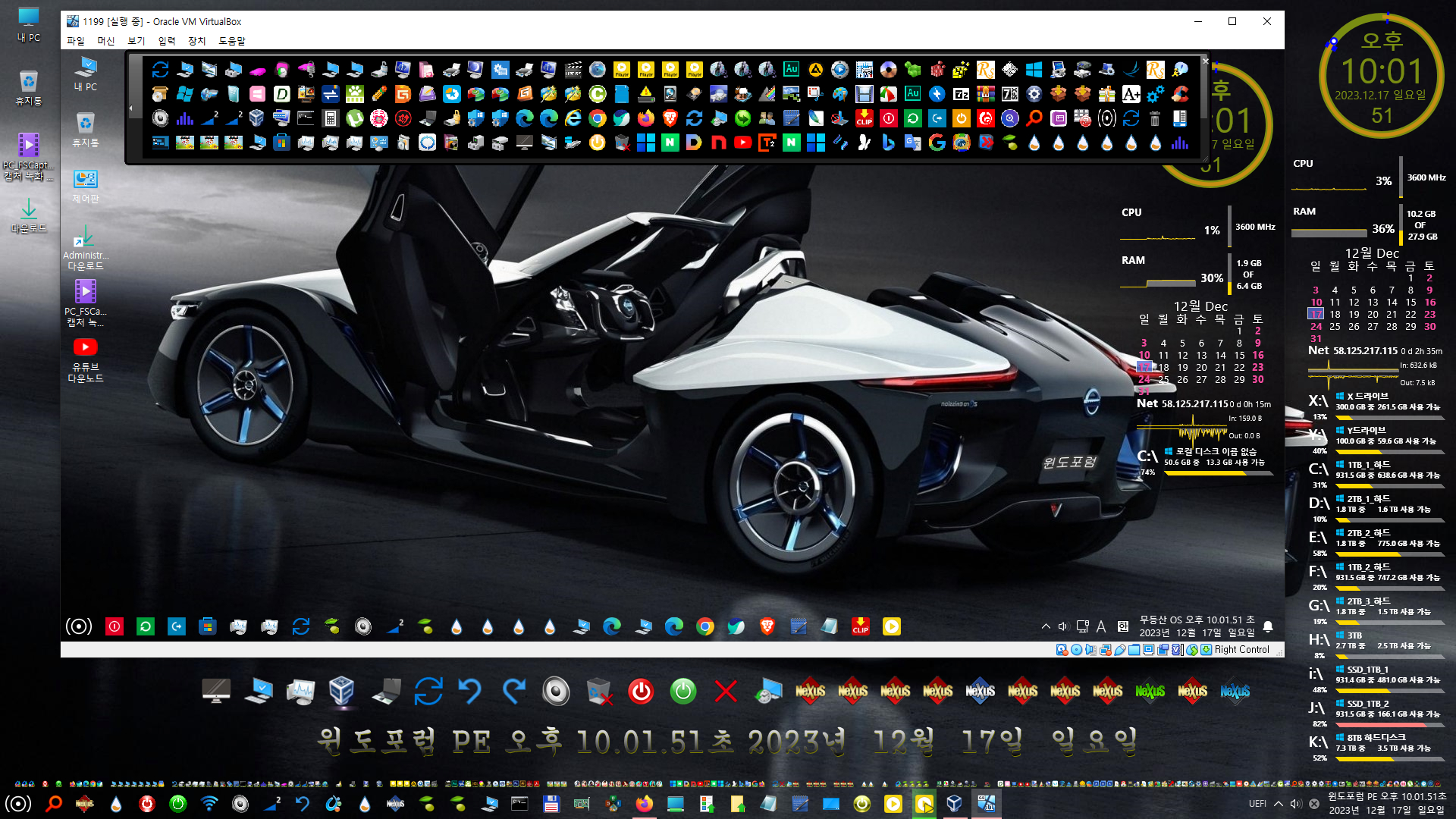
Task: Launch Internet Explorer from the launcher dock
Action: [573, 118]
